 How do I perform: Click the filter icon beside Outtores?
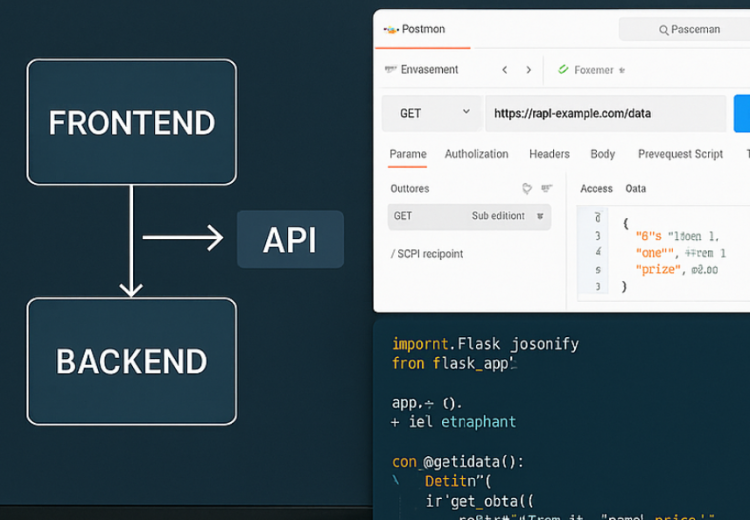click(546, 188)
